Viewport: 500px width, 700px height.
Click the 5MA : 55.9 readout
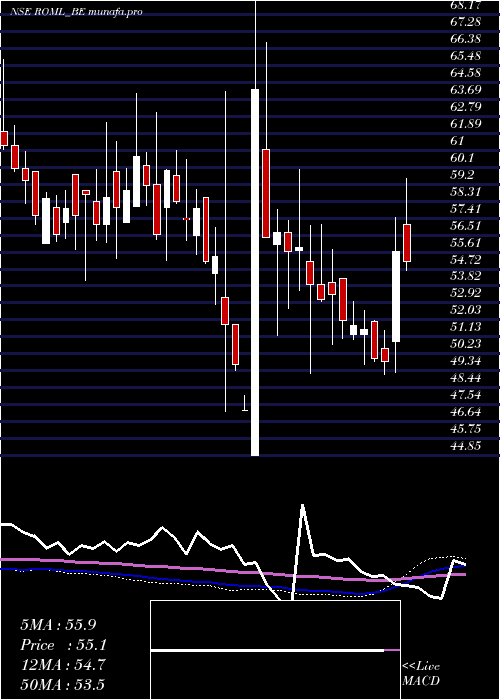(x=58, y=625)
